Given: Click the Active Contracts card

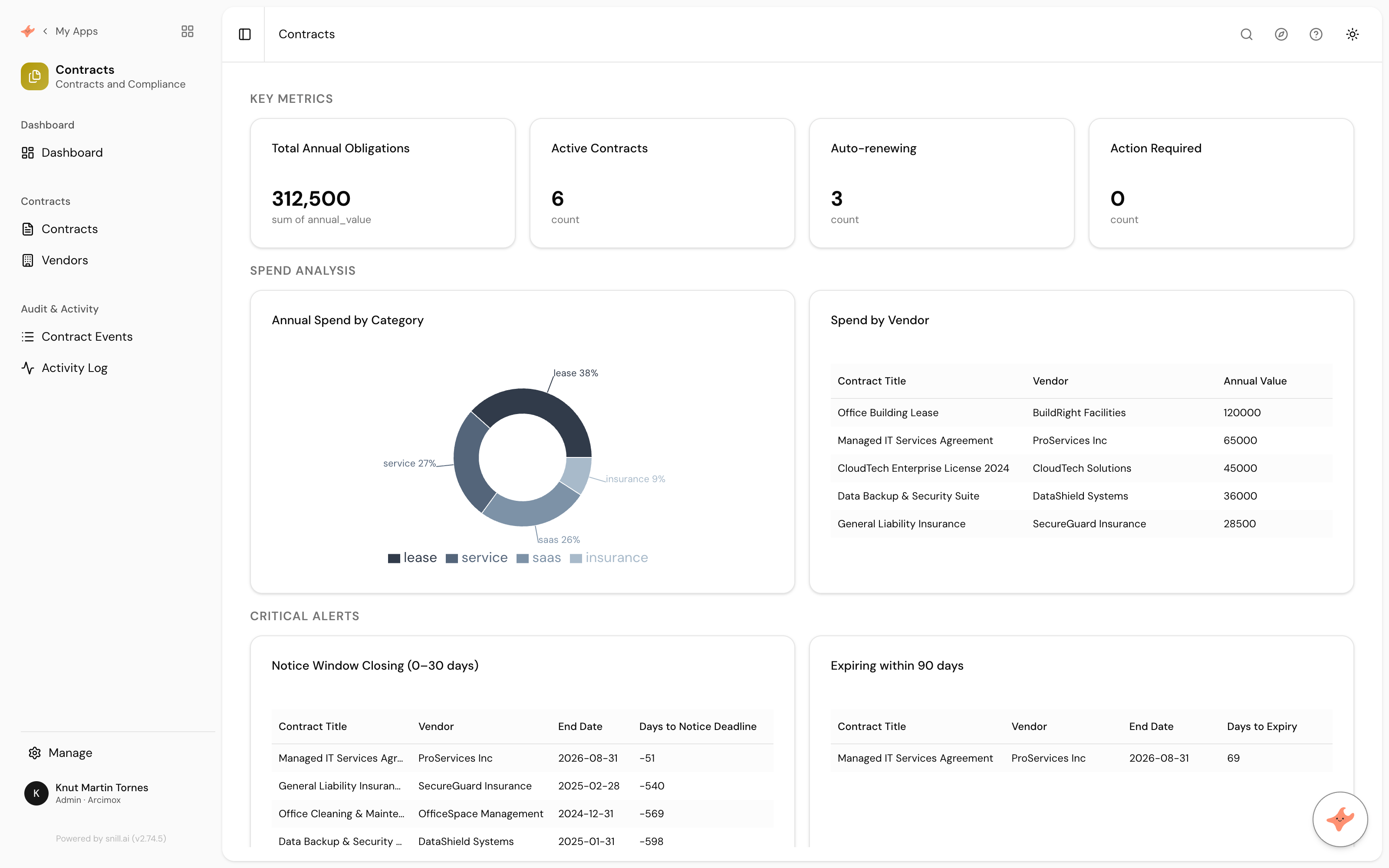Looking at the screenshot, I should click(662, 183).
